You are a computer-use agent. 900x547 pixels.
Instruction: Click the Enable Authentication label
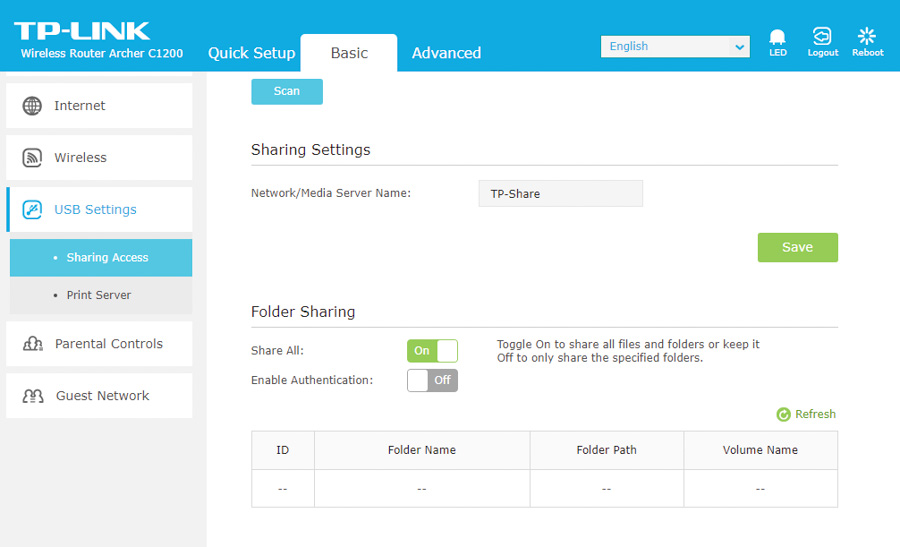pyautogui.click(x=312, y=380)
